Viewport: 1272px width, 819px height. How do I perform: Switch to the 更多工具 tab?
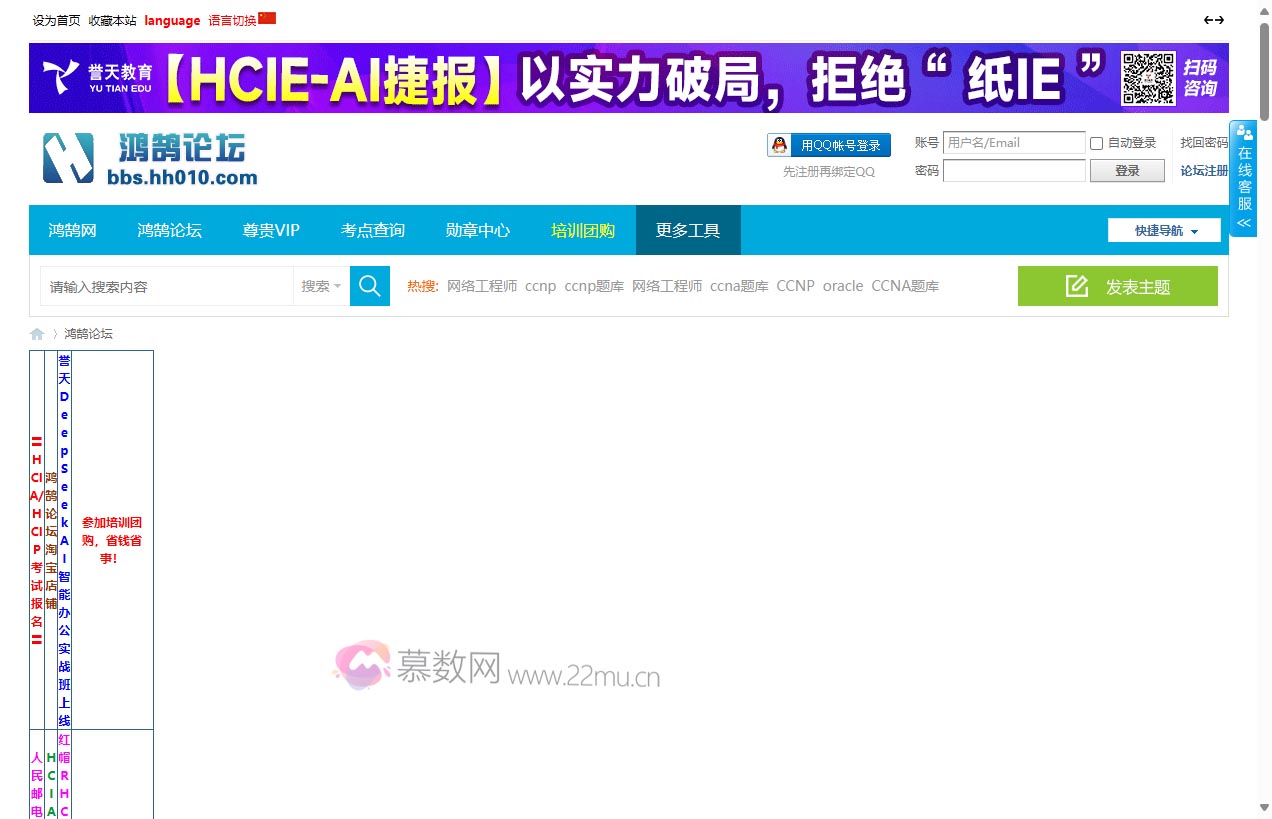[x=687, y=230]
